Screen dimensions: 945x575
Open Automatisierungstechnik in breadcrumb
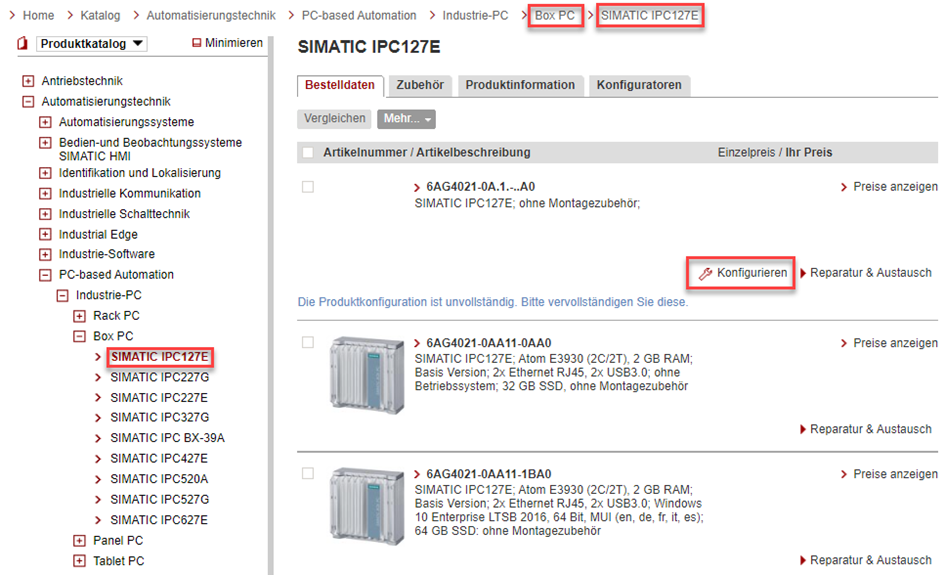coord(211,16)
